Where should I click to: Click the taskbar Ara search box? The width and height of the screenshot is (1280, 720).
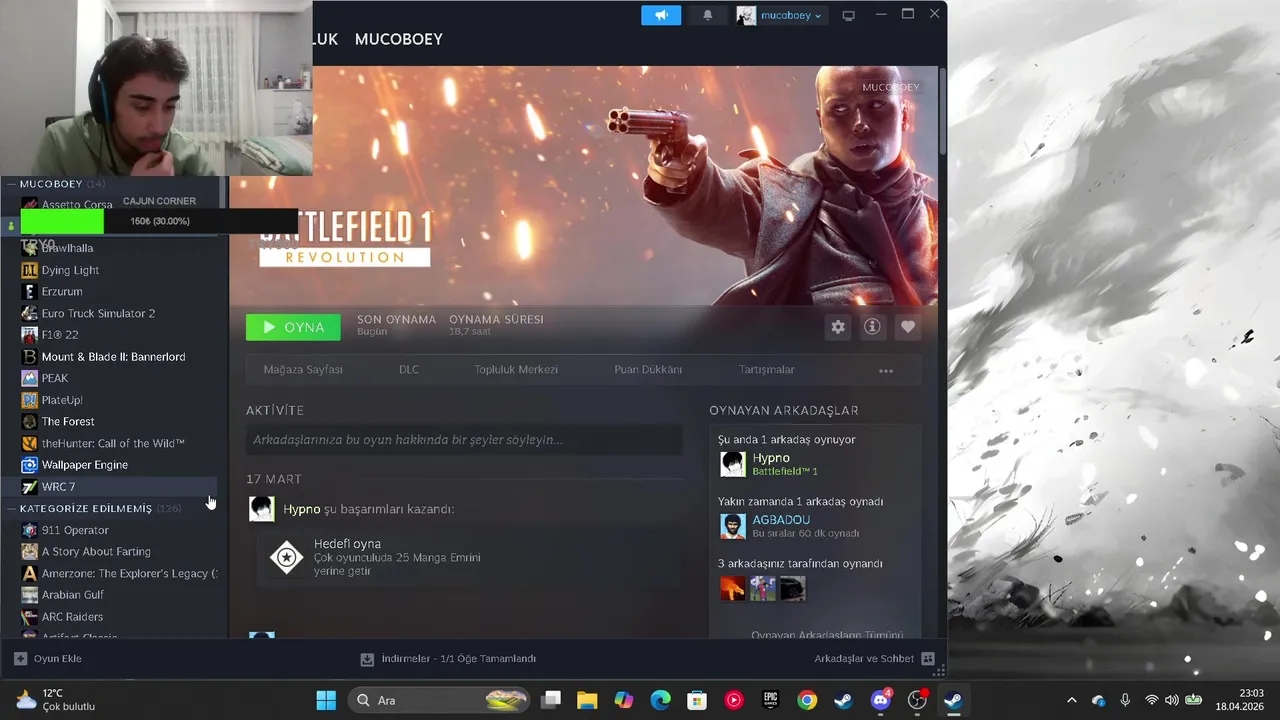[x=439, y=700]
